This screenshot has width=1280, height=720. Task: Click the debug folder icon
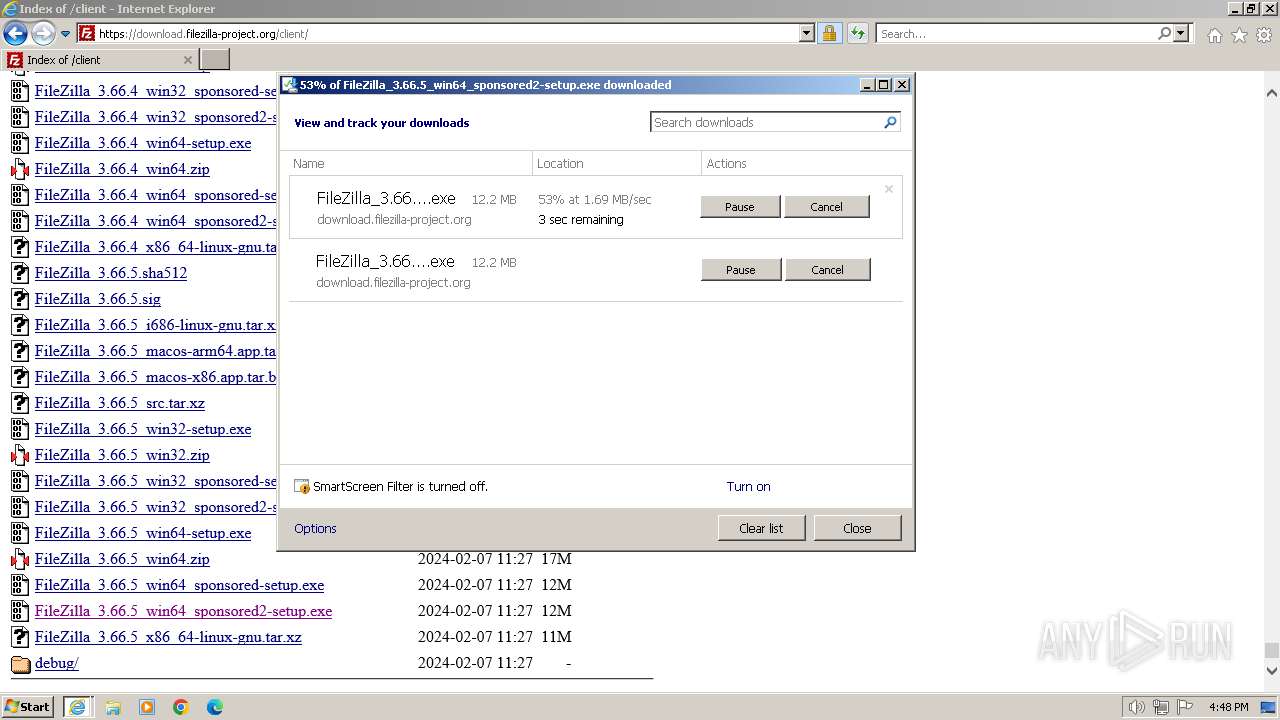click(20, 663)
